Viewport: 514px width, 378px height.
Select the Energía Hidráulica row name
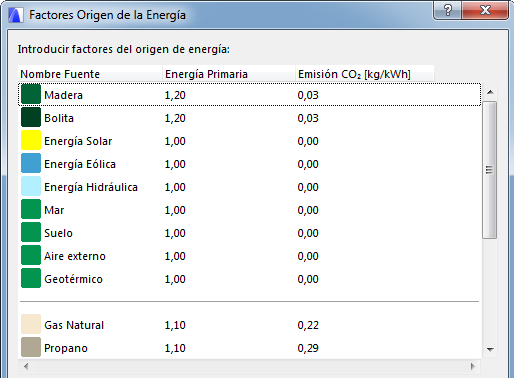coord(91,187)
